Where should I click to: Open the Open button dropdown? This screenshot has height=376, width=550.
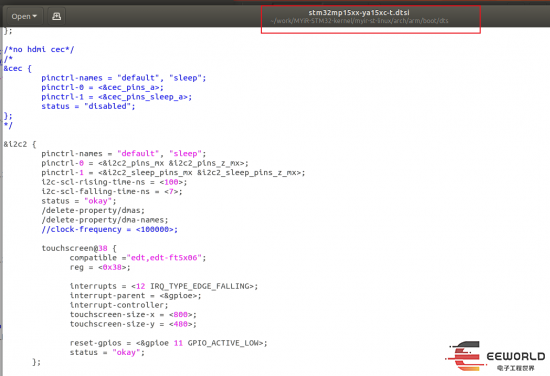(x=24, y=16)
